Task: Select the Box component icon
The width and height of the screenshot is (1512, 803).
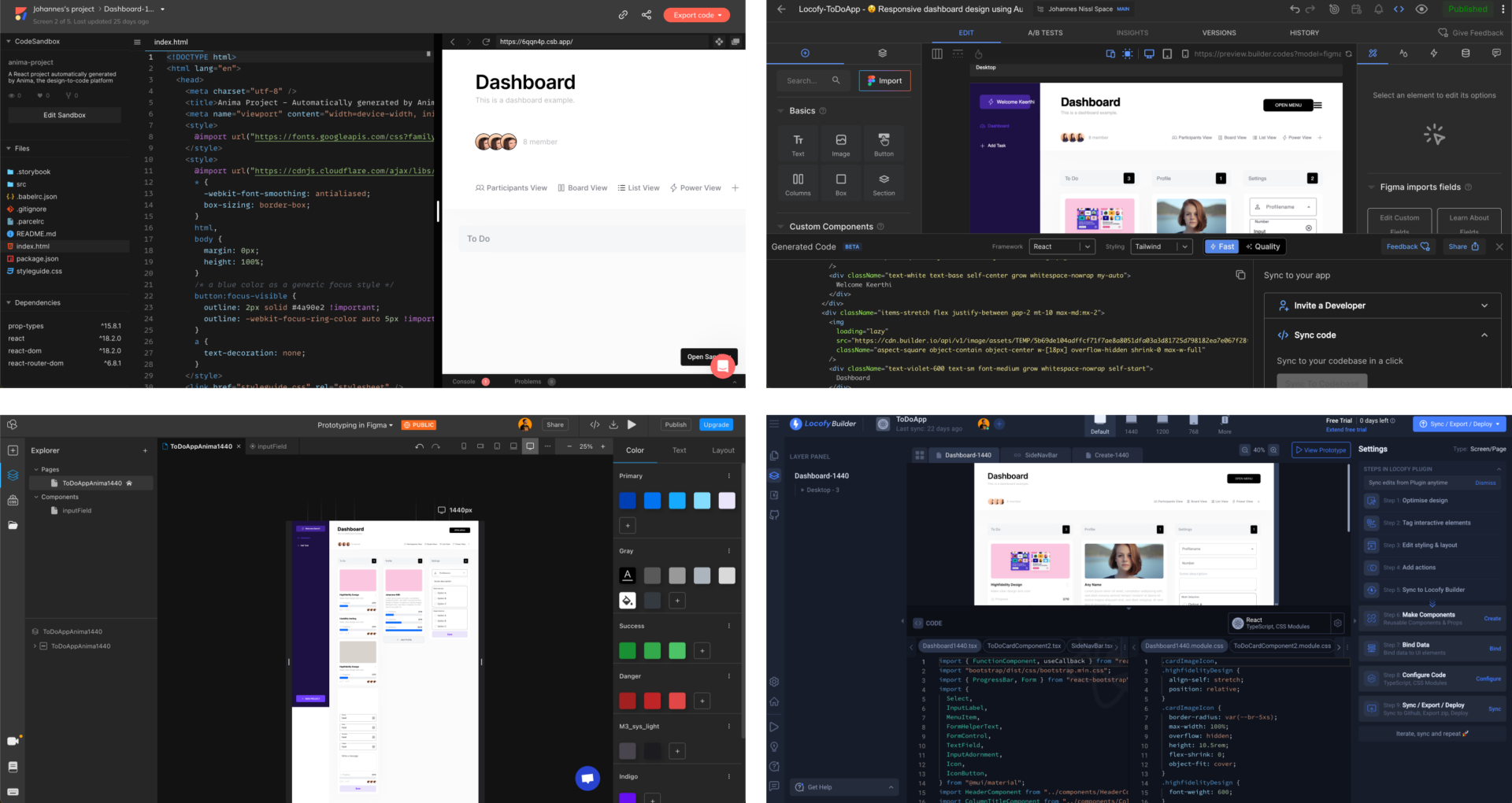Action: [x=840, y=183]
